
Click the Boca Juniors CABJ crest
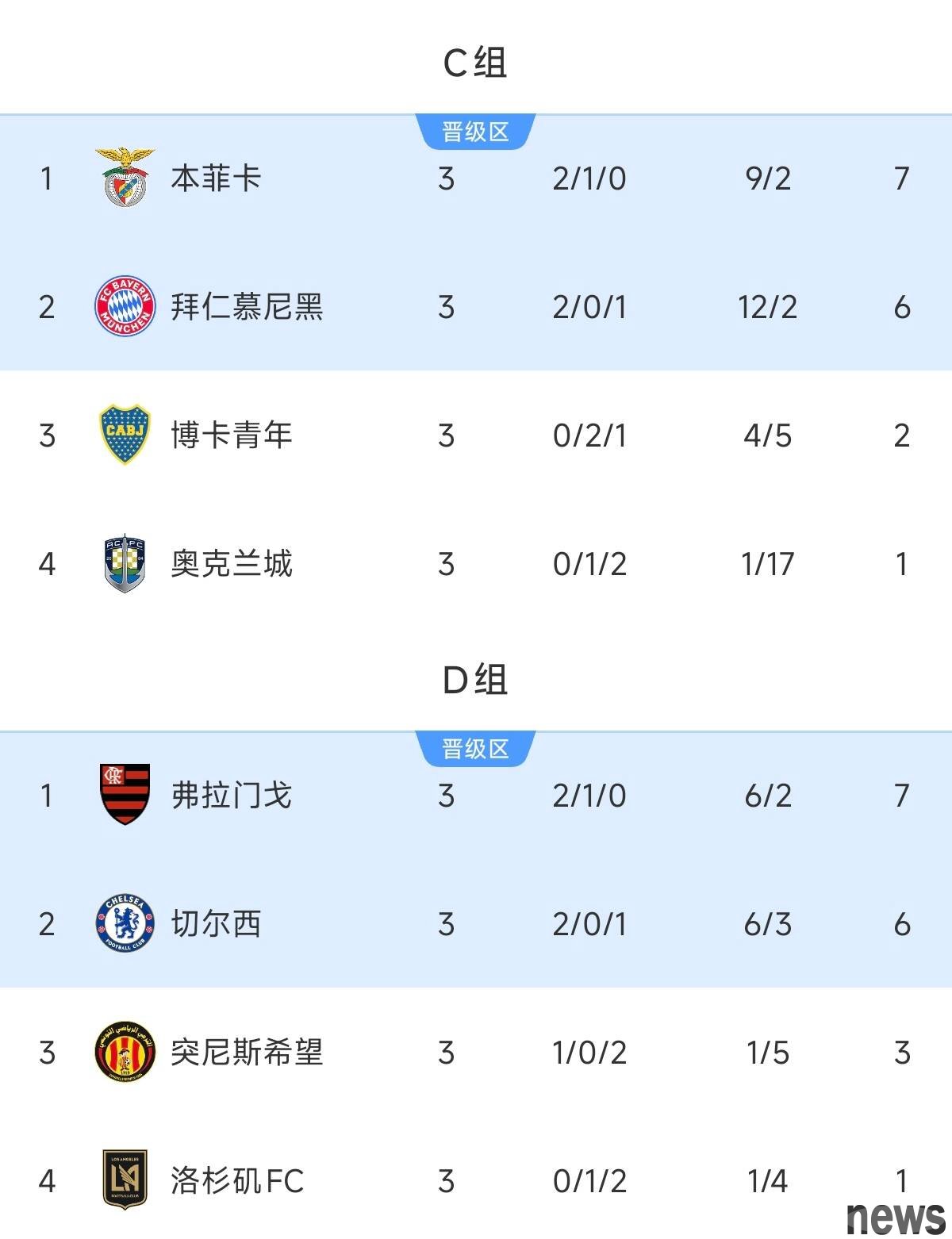point(125,435)
